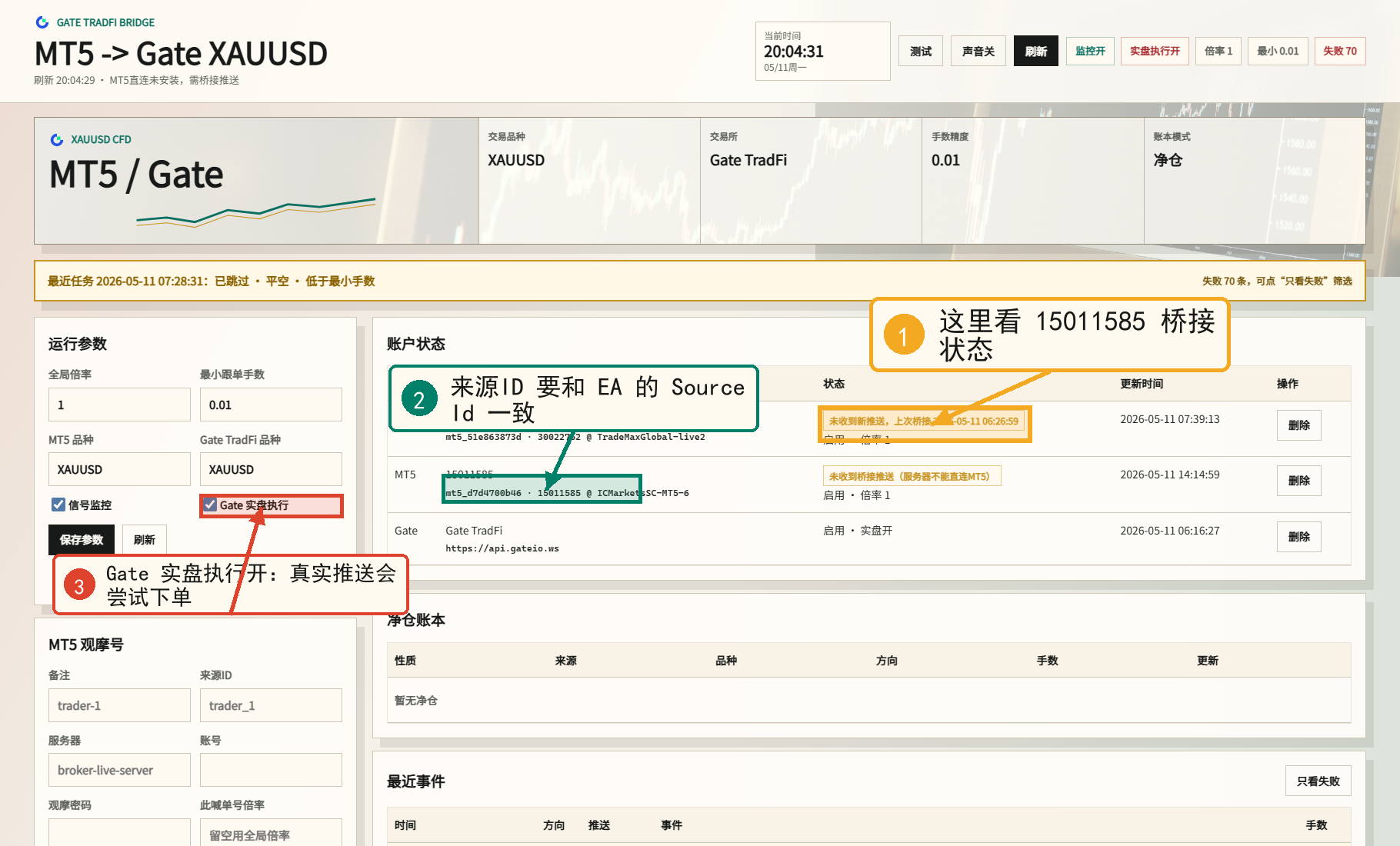Screen dimensions: 1400x846
Task: Toggle the 信号监控 checkbox
Action: pyautogui.click(x=58, y=505)
